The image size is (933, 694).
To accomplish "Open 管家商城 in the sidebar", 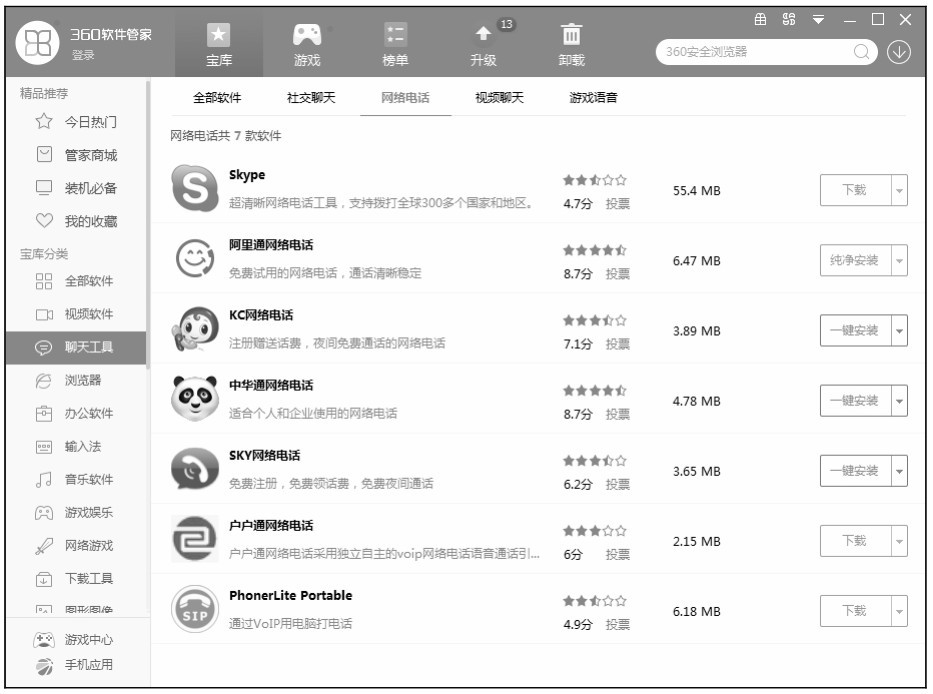I will [x=76, y=155].
